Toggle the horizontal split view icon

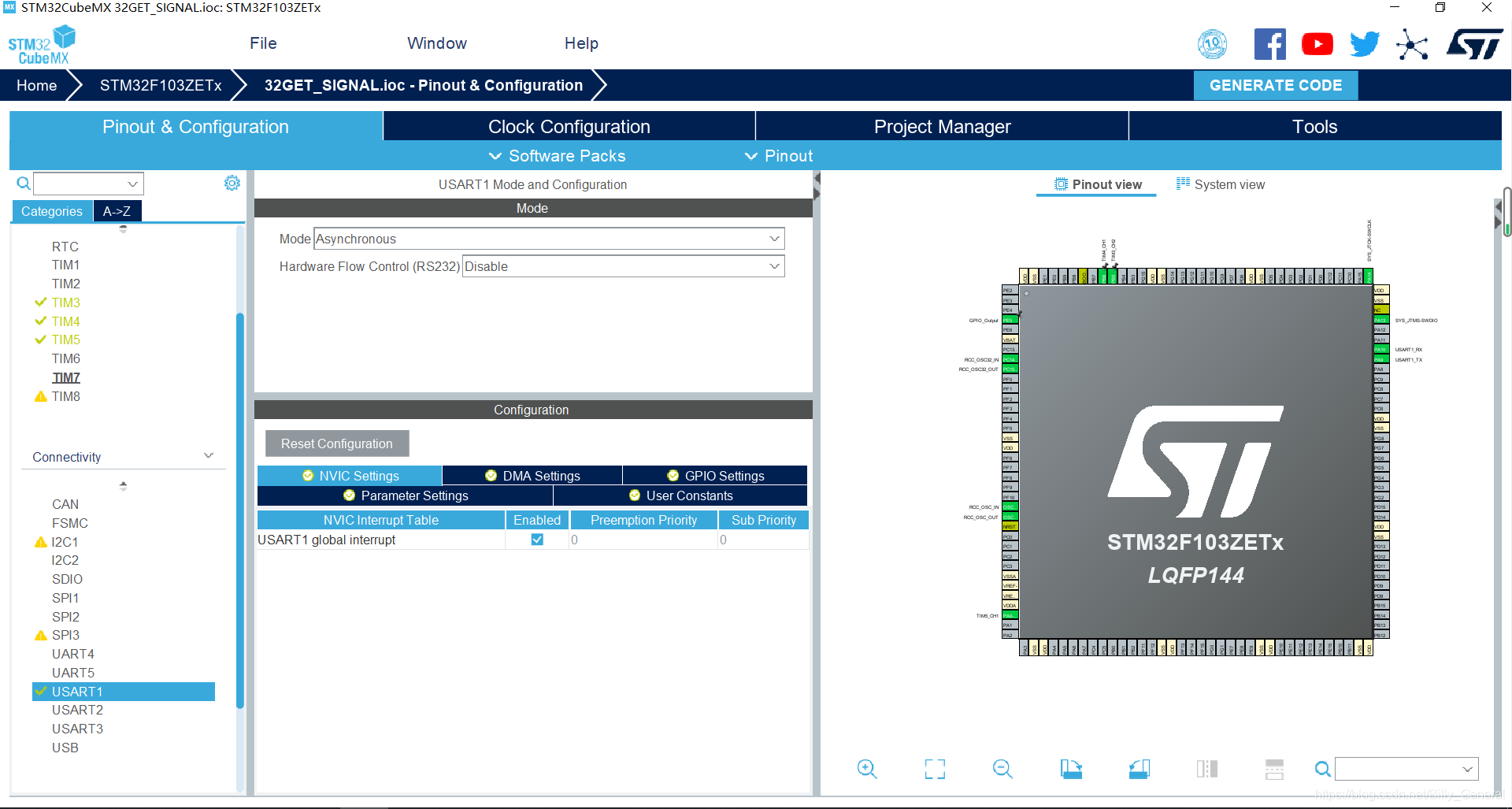pos(1274,769)
